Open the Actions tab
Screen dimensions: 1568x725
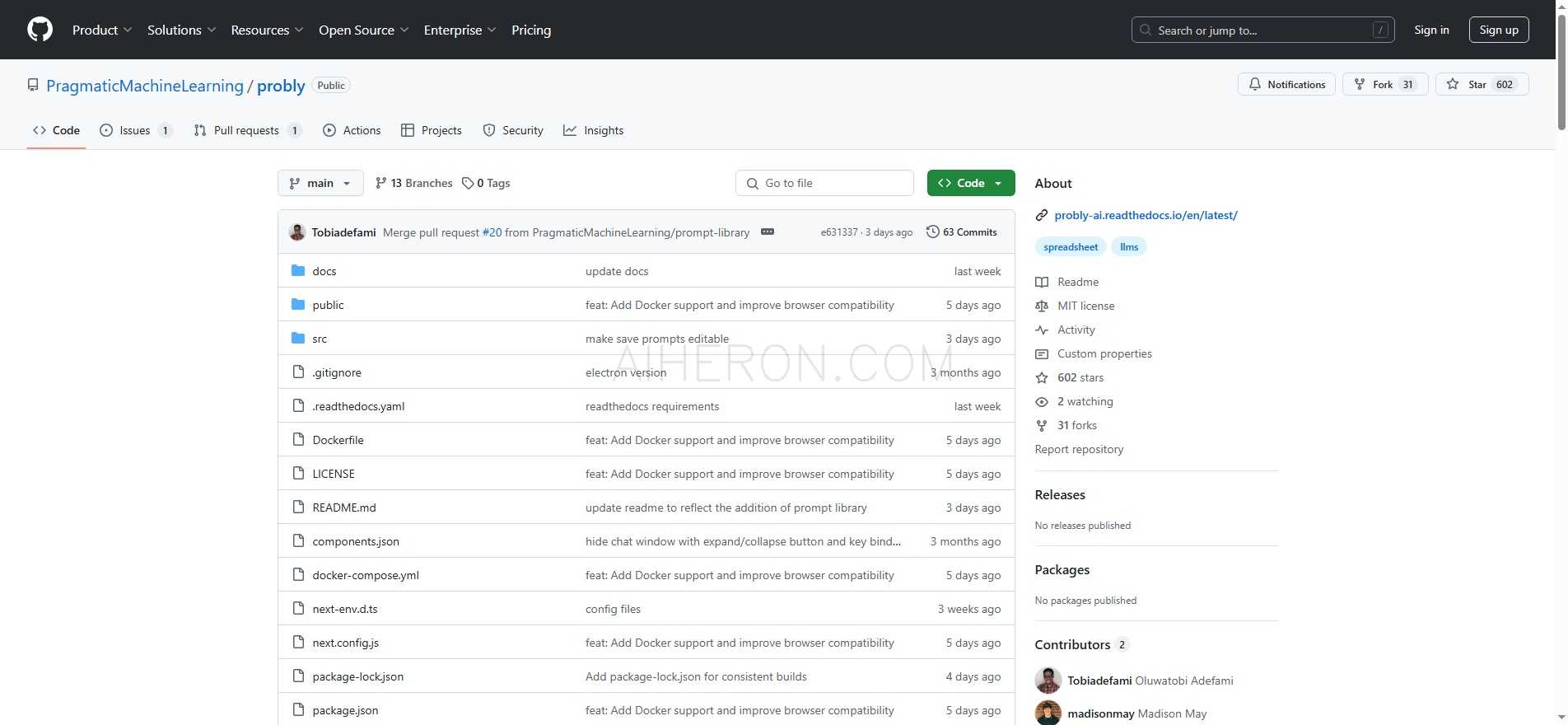[x=352, y=130]
